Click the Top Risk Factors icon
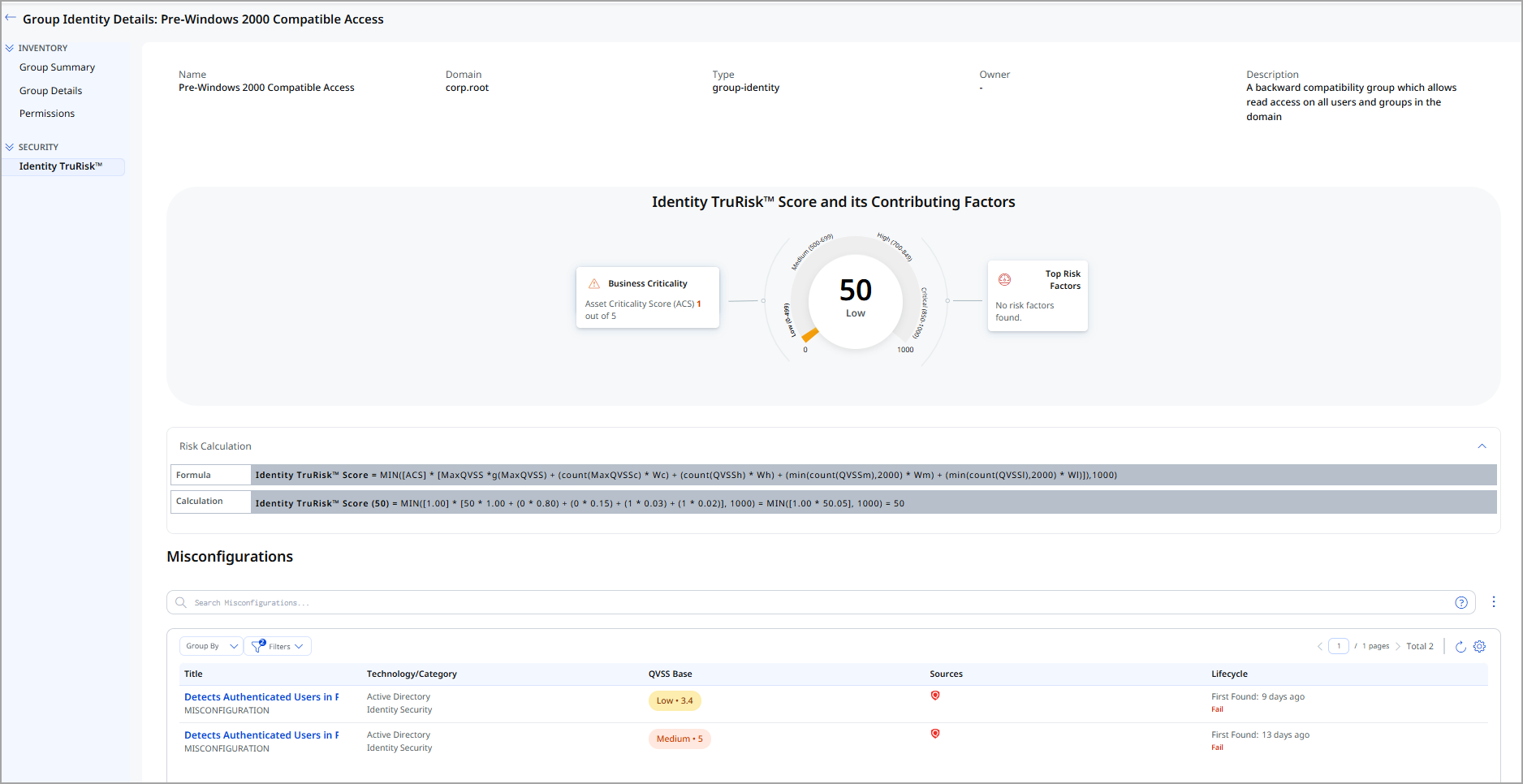 1004,280
